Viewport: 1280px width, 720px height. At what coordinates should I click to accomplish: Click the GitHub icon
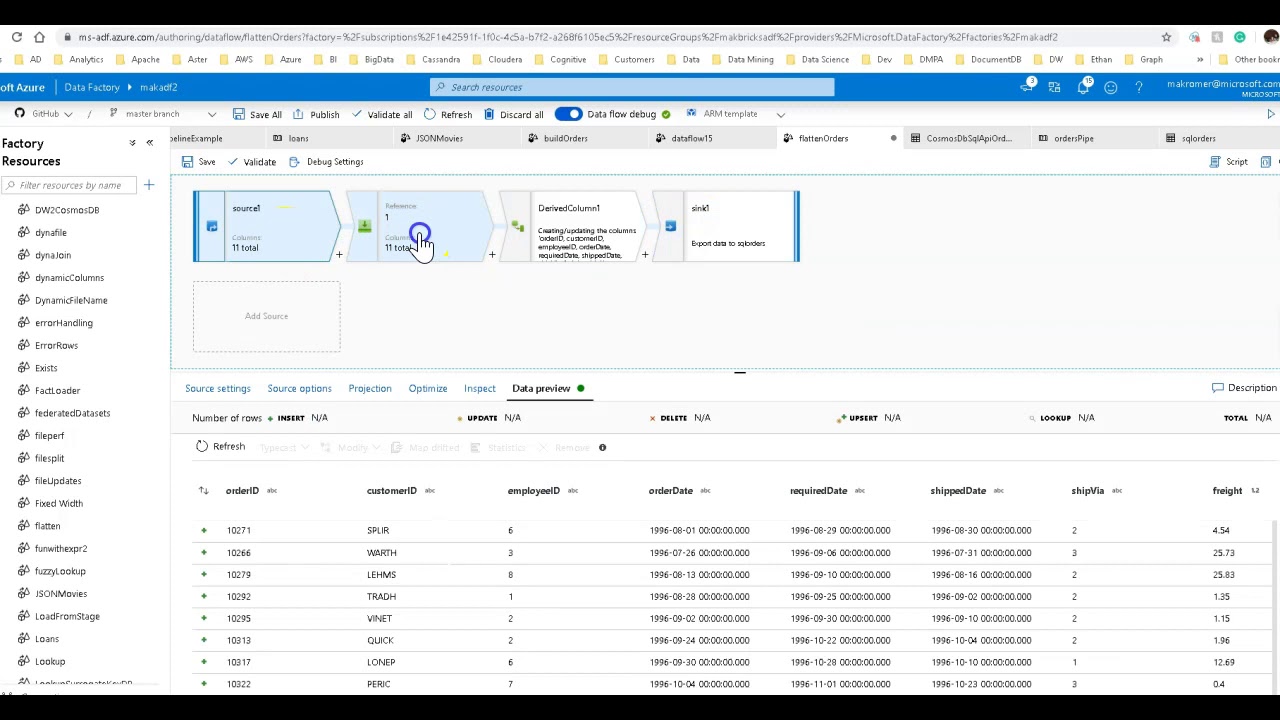(19, 114)
